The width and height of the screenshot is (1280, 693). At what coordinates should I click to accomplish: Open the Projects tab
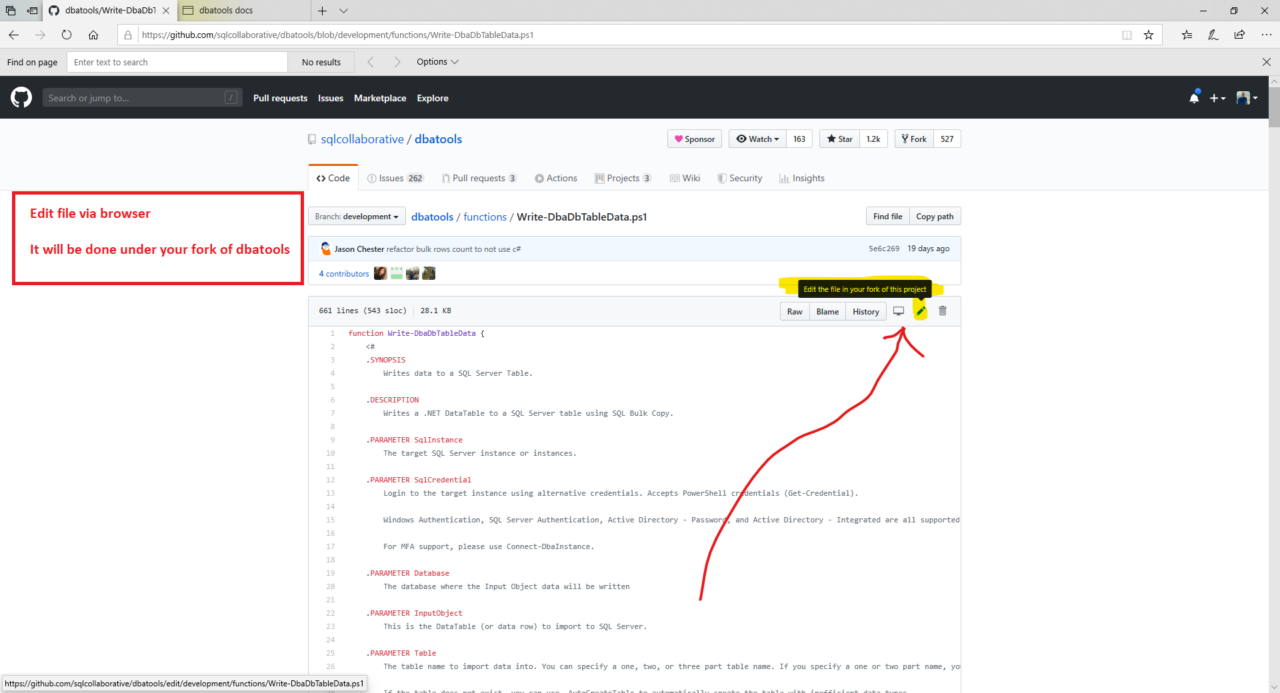pyautogui.click(x=622, y=178)
